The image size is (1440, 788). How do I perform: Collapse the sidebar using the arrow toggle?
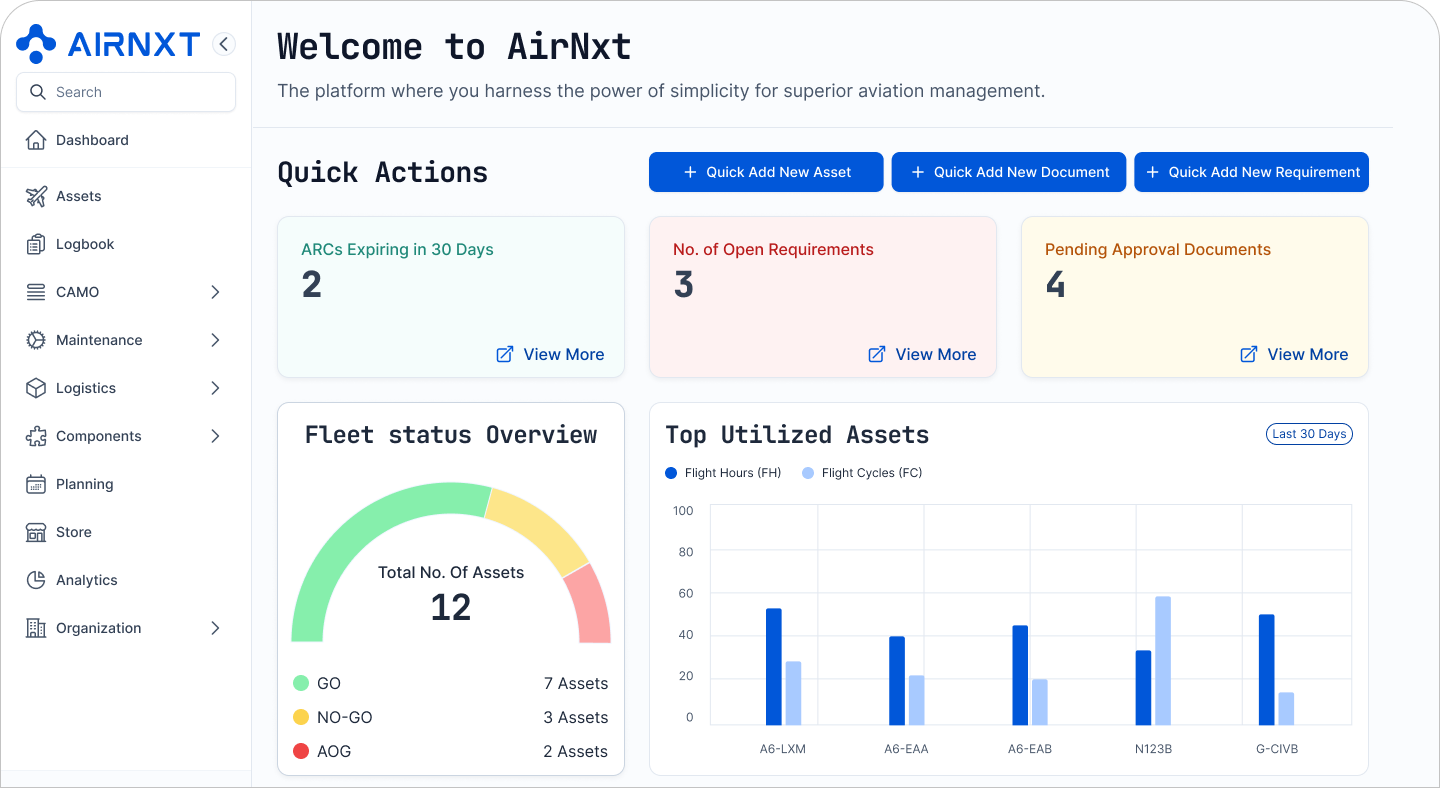(223, 43)
